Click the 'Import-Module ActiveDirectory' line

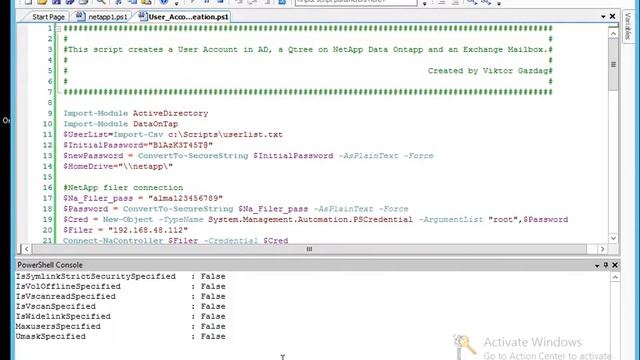click(136, 113)
